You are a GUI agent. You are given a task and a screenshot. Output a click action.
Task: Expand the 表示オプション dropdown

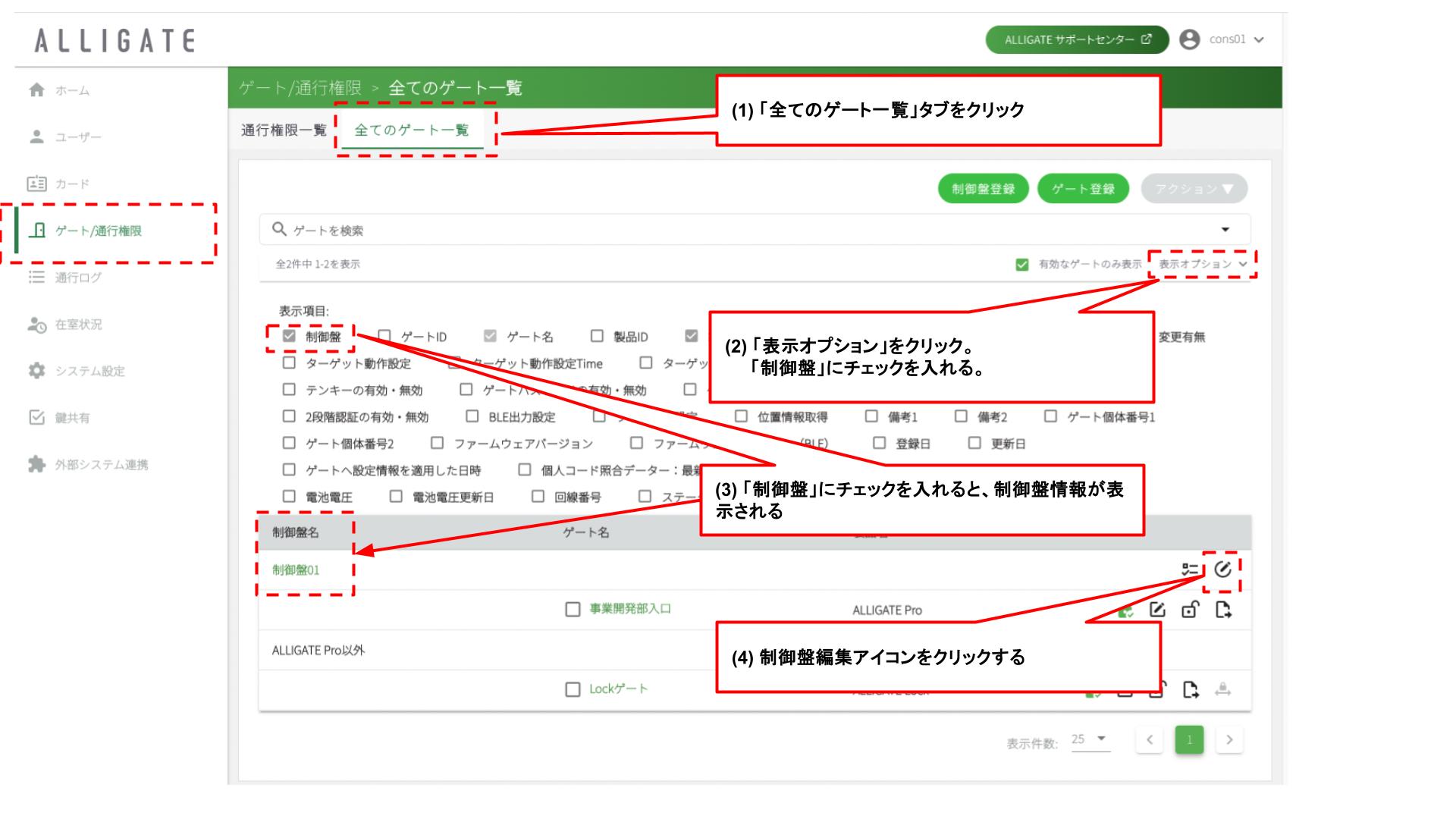click(1203, 264)
